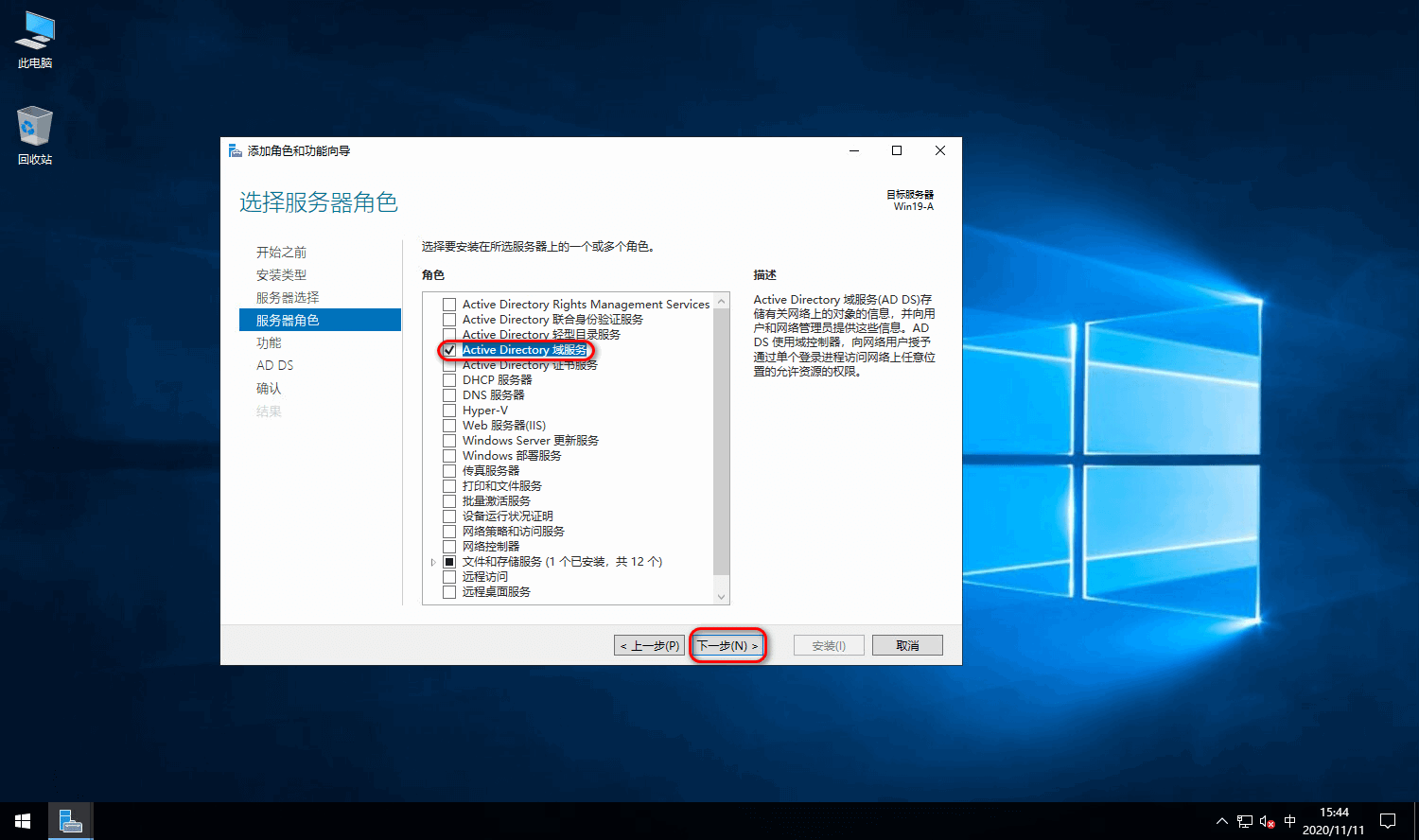Enable the DHCP 服务器 role checkbox

(x=449, y=380)
